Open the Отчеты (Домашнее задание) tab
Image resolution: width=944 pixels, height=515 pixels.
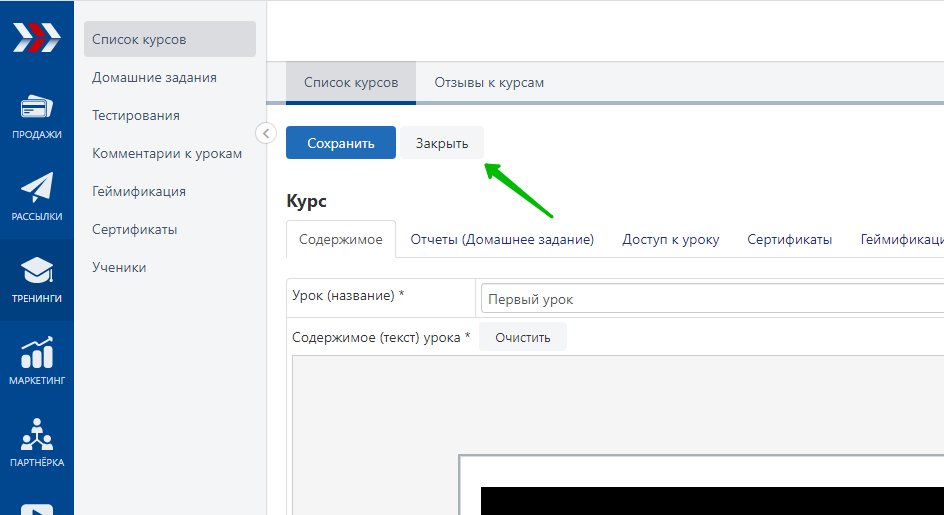click(x=502, y=240)
